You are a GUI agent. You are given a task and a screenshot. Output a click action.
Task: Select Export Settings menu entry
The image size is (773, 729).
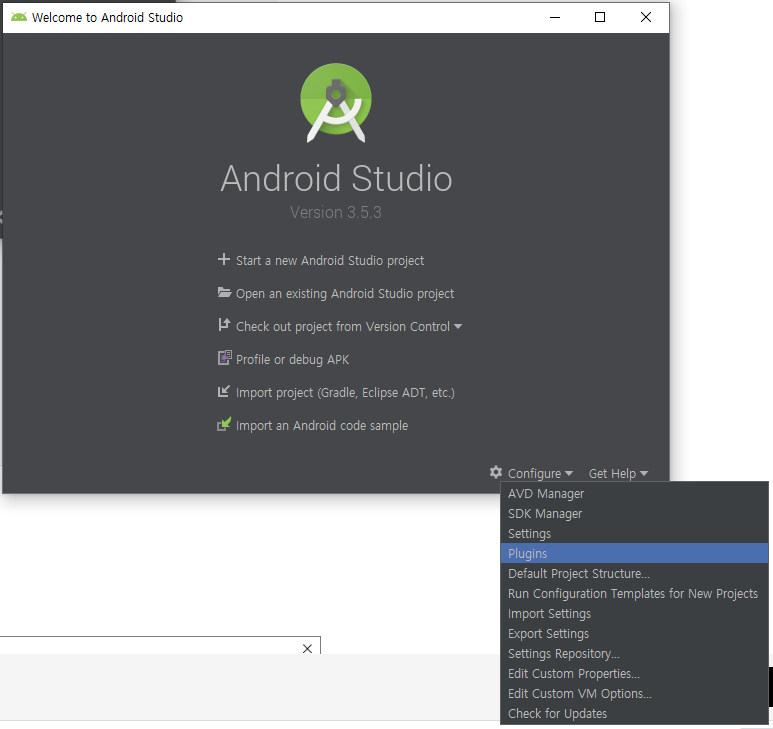tap(634, 633)
